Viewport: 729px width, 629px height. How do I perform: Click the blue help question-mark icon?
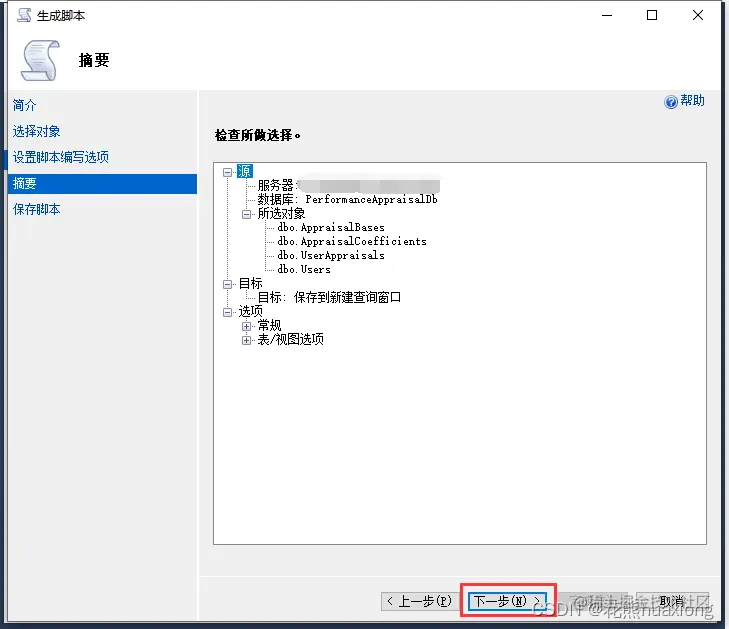click(670, 102)
